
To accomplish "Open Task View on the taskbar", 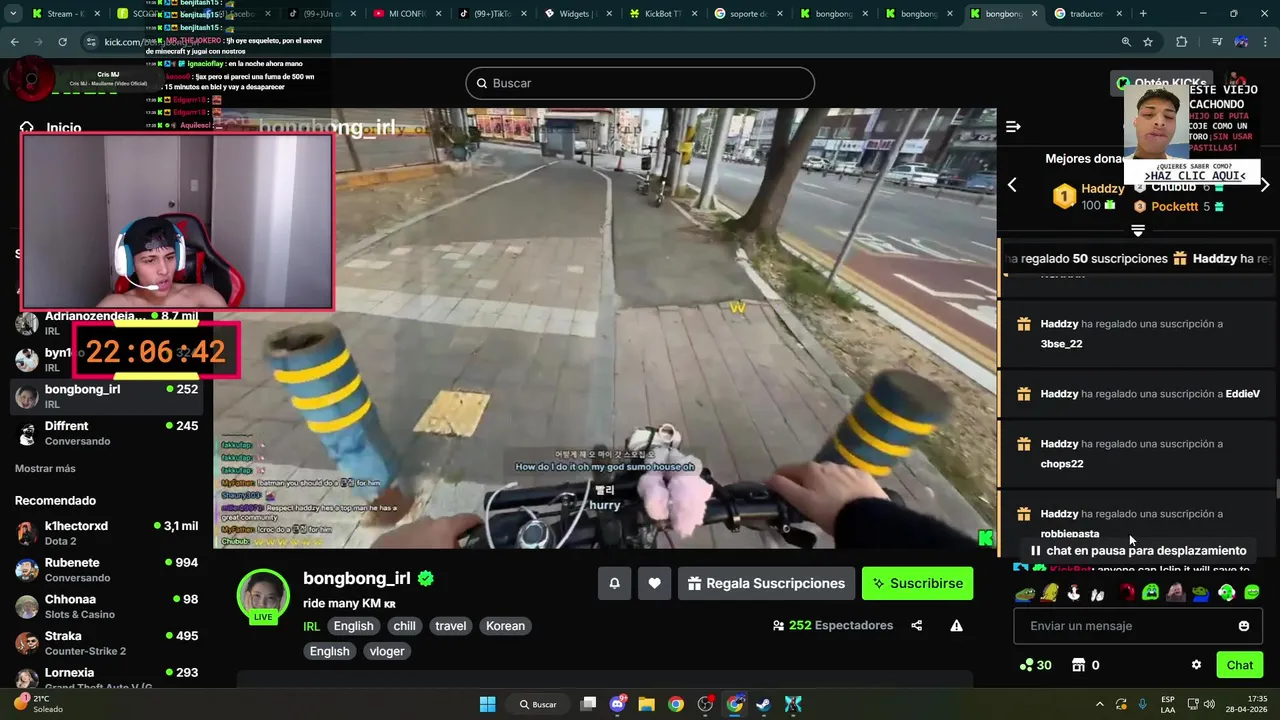I will (x=588, y=704).
